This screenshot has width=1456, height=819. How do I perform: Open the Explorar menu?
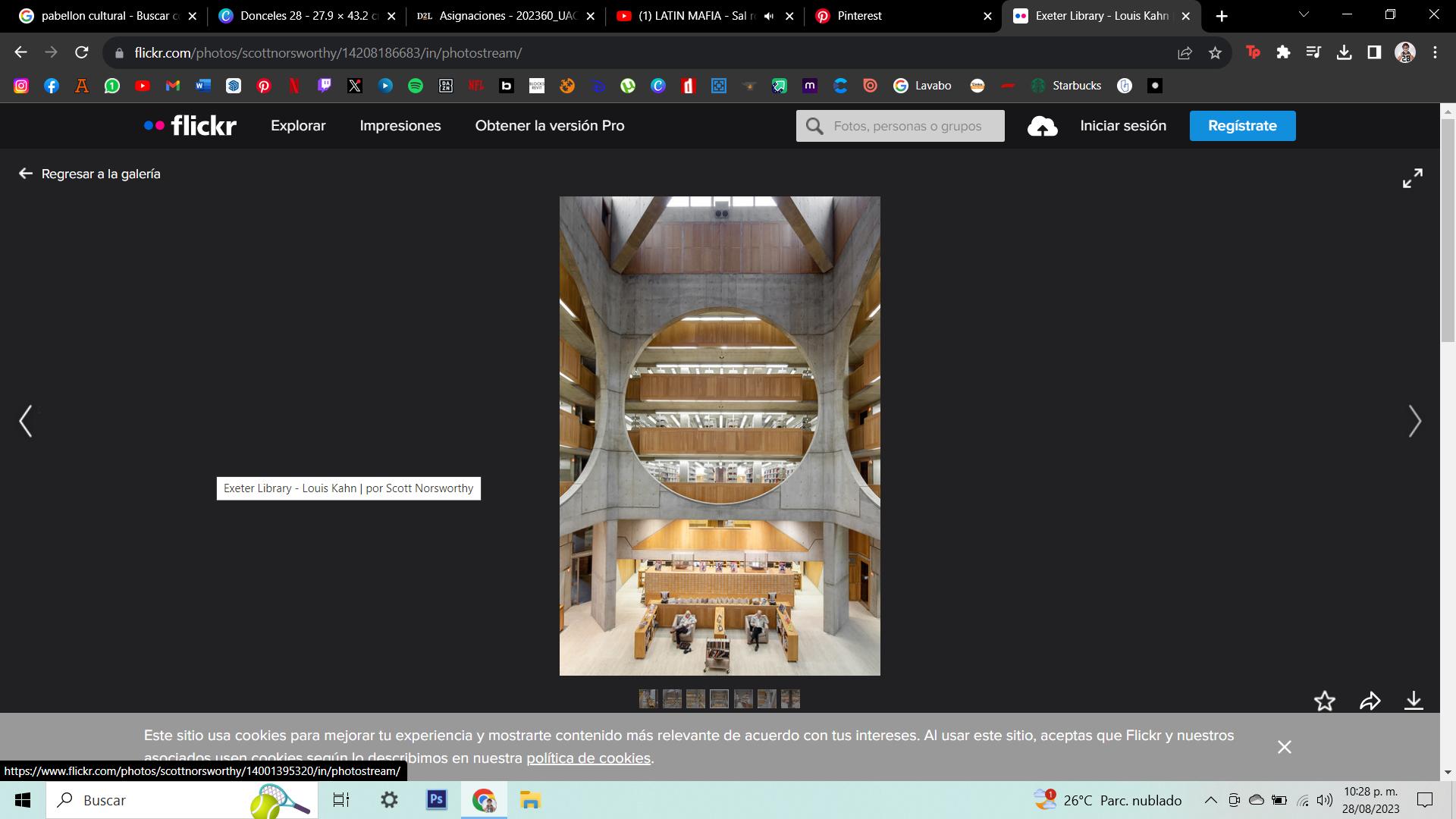[x=298, y=126]
